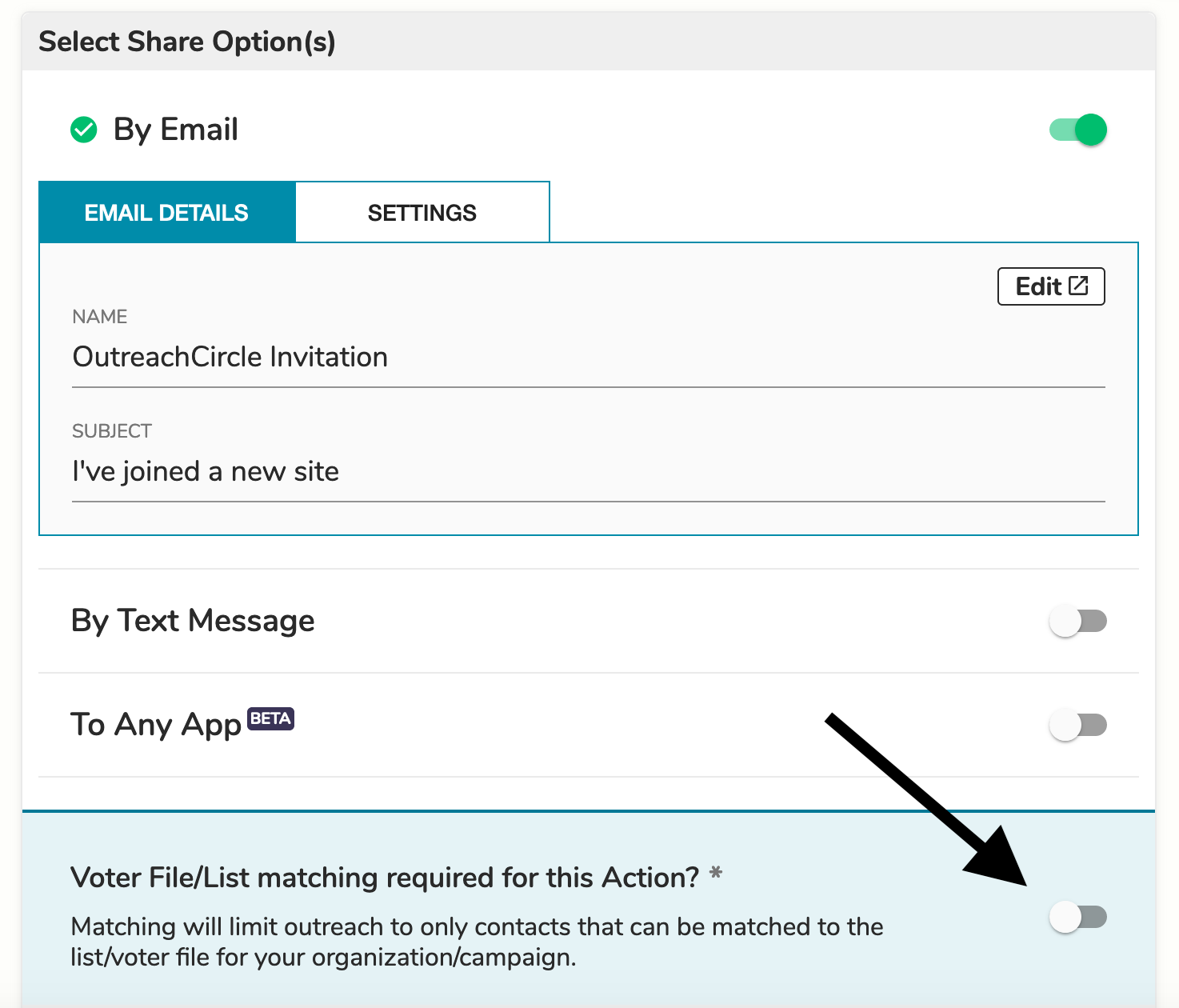Click the OutreachCircle Invitation name field
Screen dimensions: 1179x1008
[588, 357]
